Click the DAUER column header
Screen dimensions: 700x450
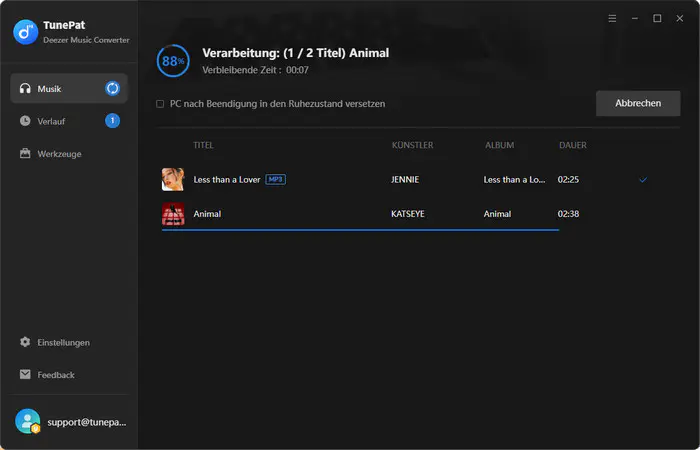573,145
